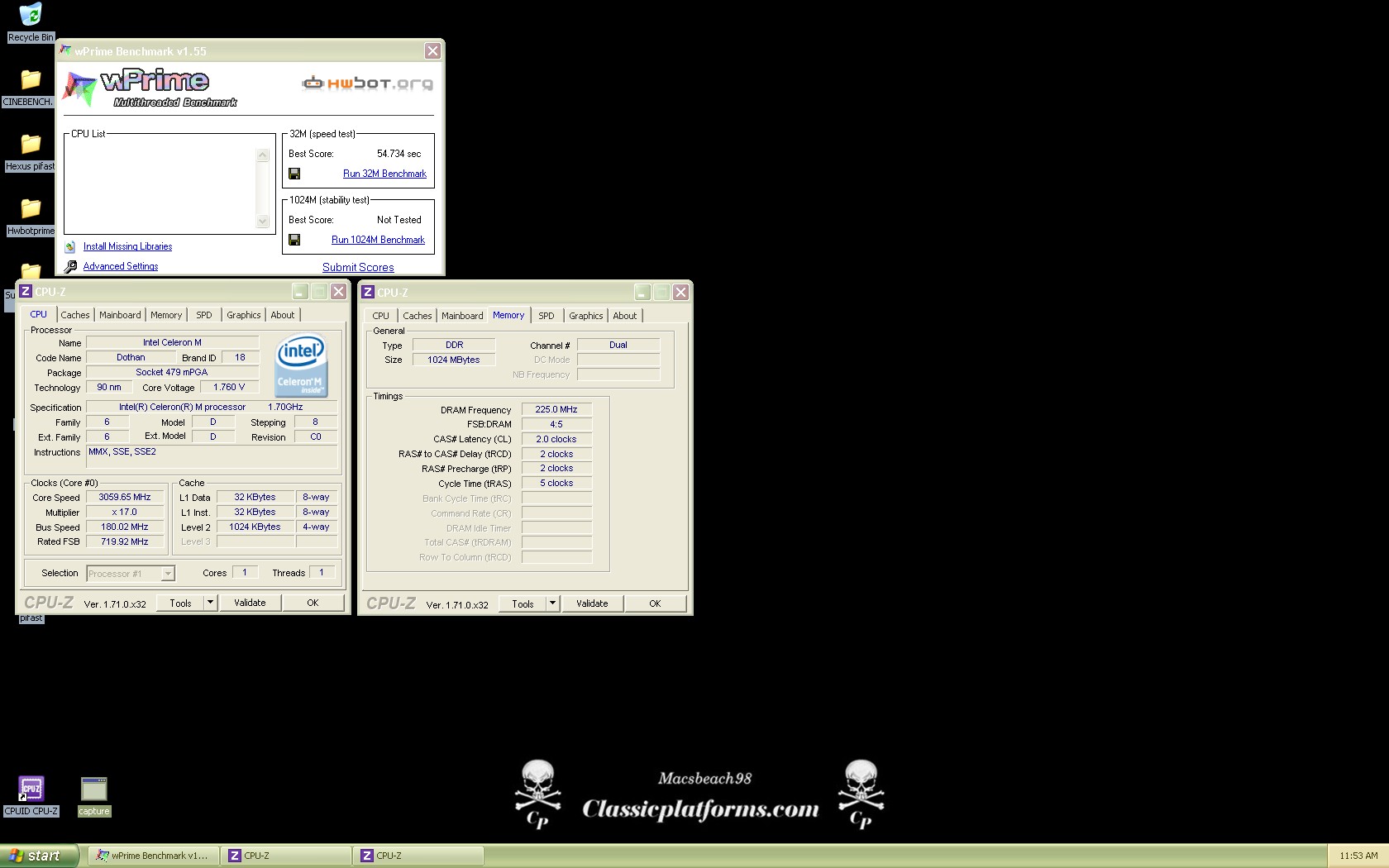Select Caches tab in right CPU-Z window
Viewport: 1389px width, 868px height.
[418, 316]
